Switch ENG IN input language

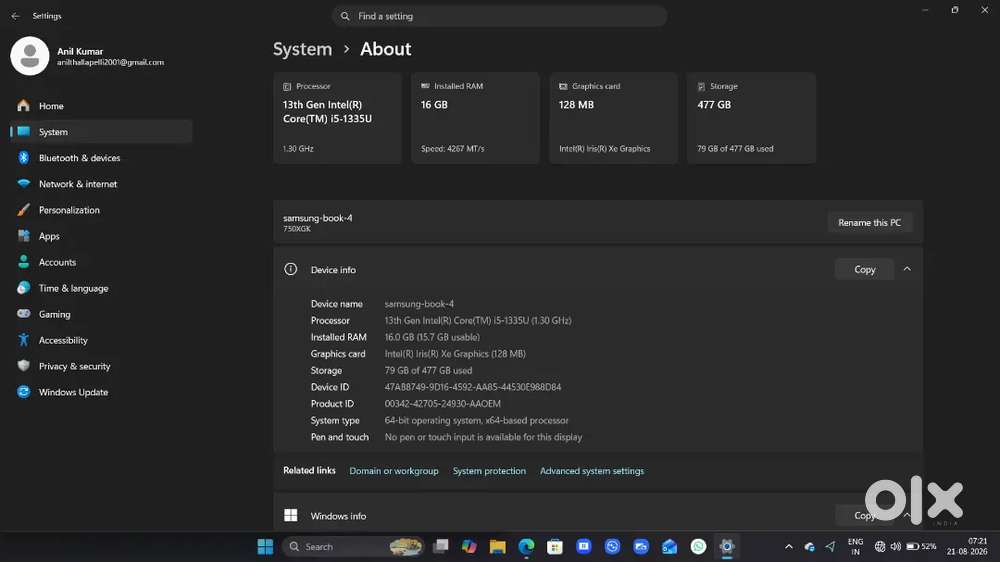click(x=855, y=547)
